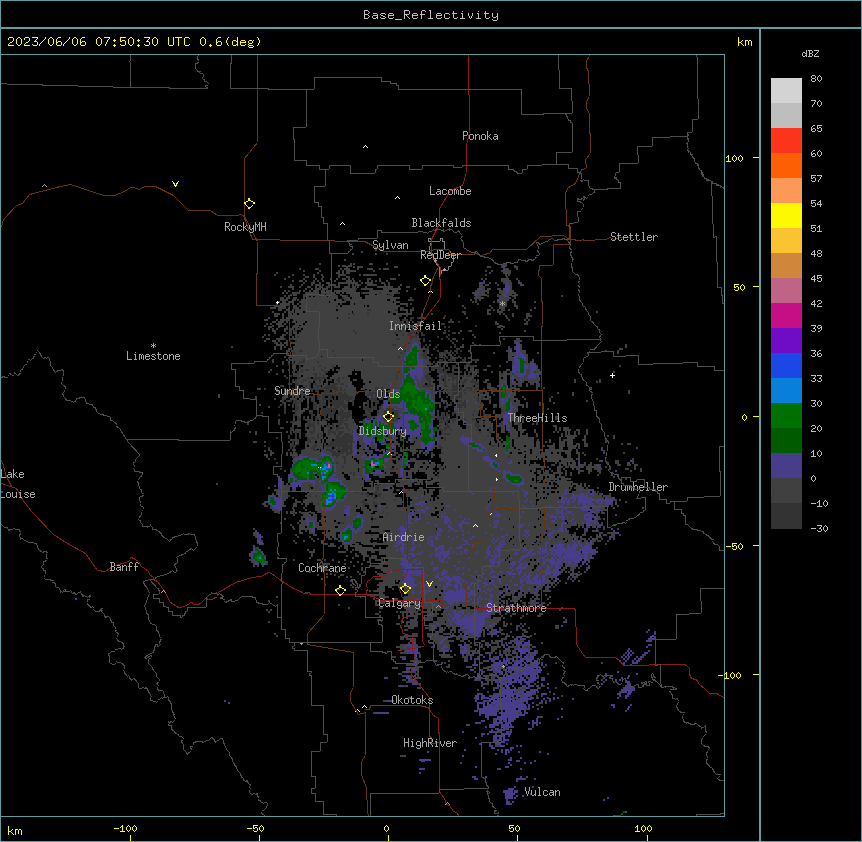The image size is (862, 842).
Task: Click the yellow V marker northwest of RockyMH
Action: click(175, 184)
